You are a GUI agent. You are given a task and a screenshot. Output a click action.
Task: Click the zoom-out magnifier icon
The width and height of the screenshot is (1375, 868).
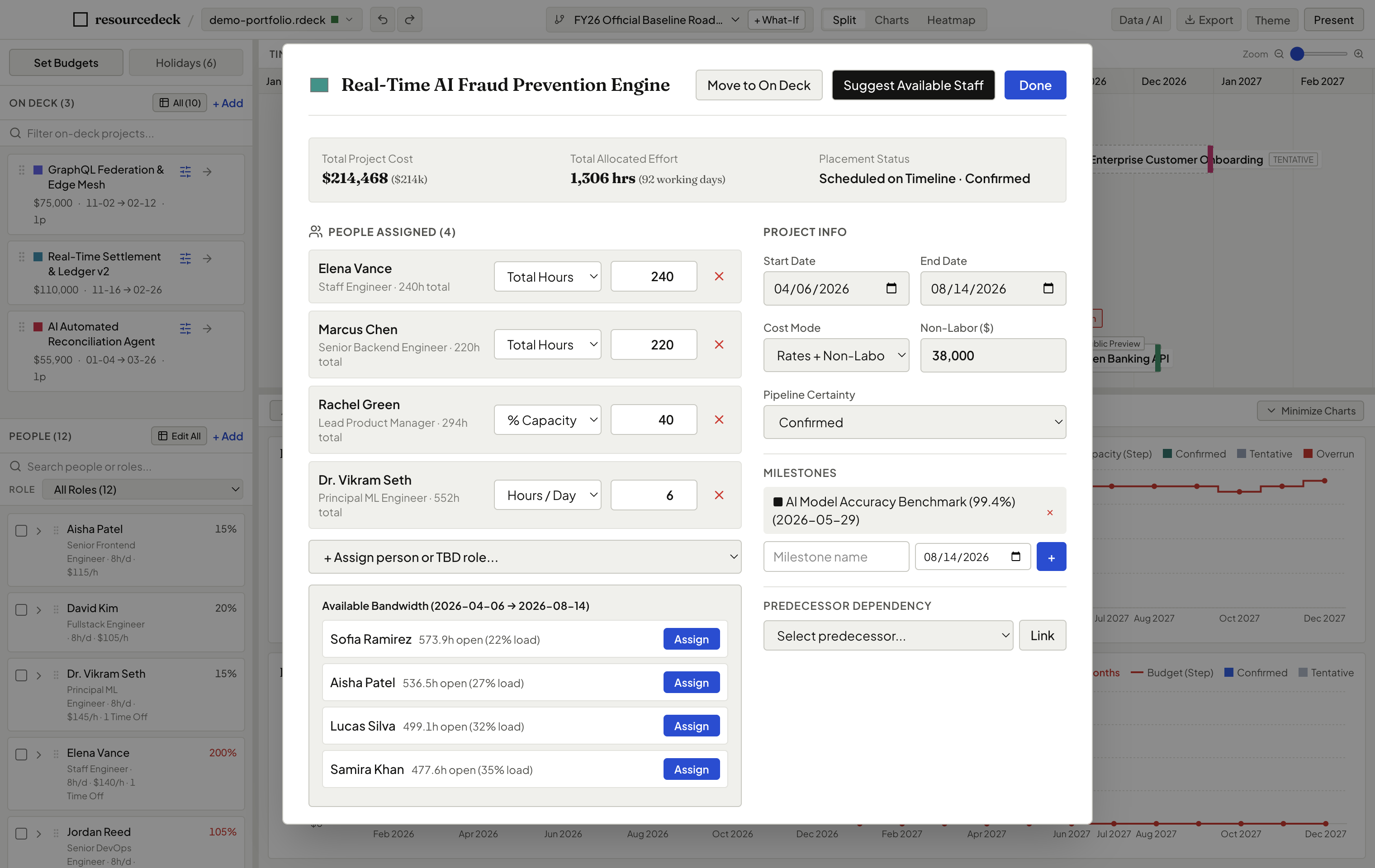tap(1279, 54)
